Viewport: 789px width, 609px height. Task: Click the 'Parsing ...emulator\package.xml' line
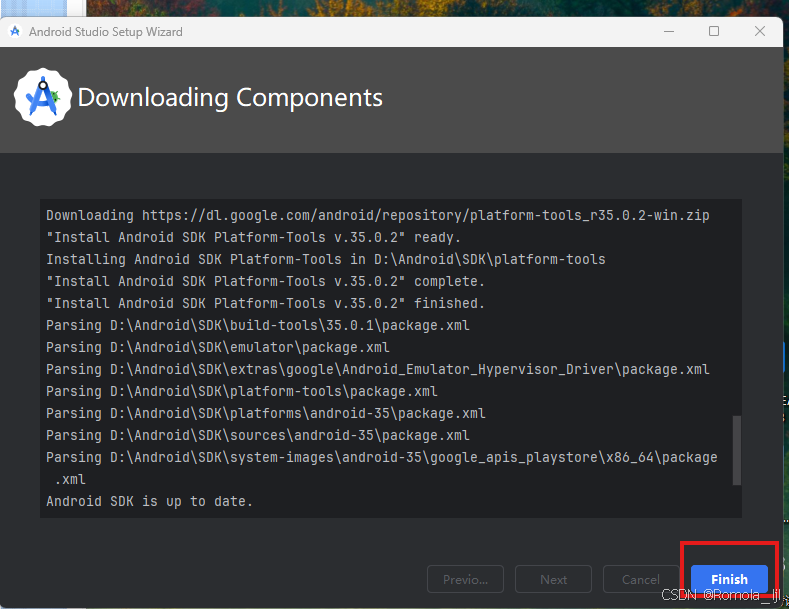(217, 347)
